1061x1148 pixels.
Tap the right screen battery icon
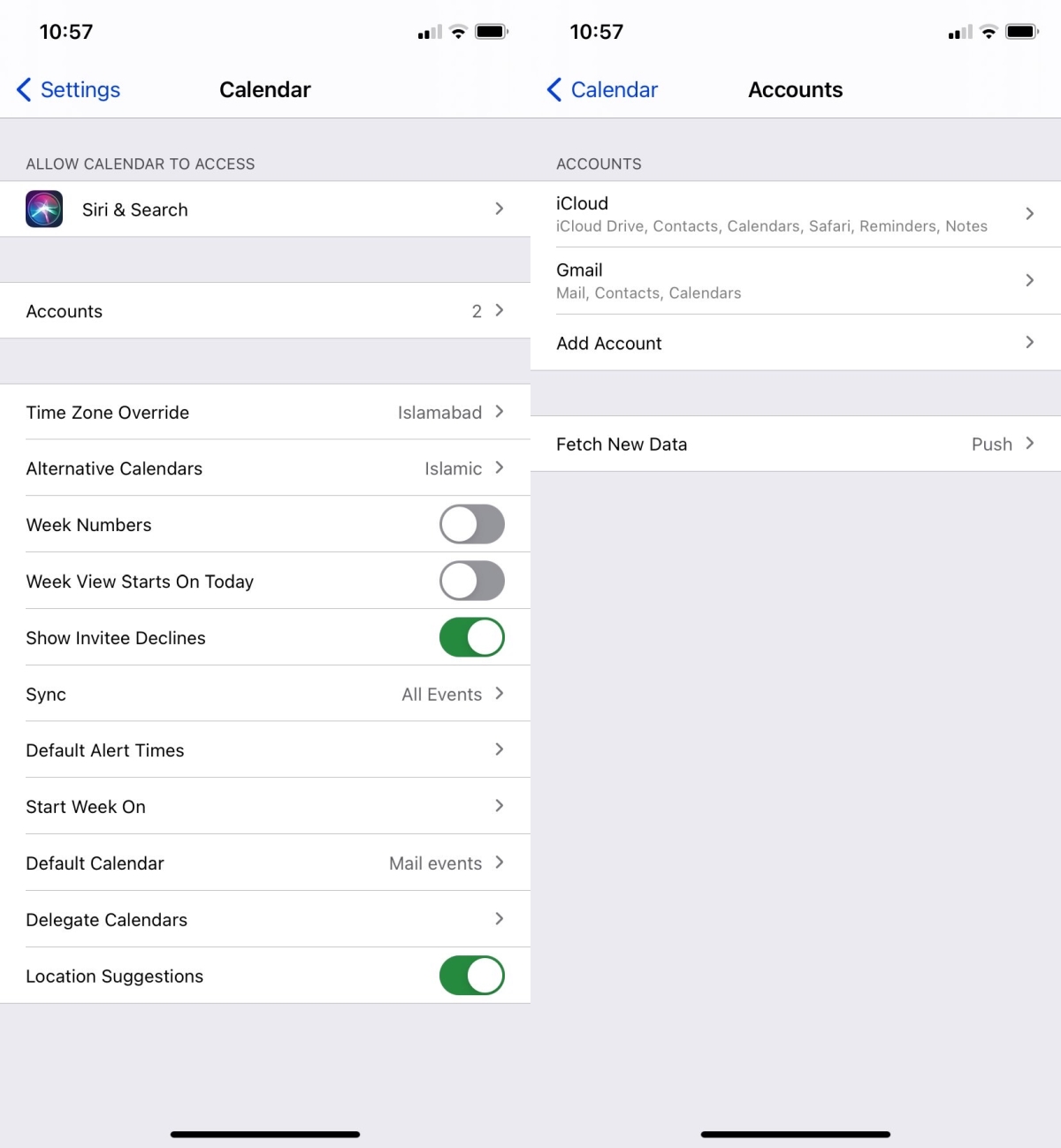click(1022, 32)
